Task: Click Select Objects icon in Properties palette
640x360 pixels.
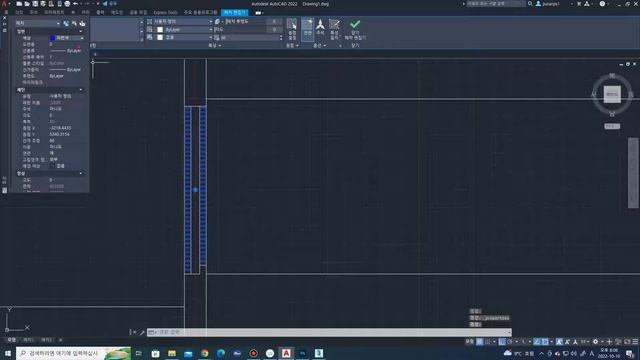Action: (x=74, y=23)
